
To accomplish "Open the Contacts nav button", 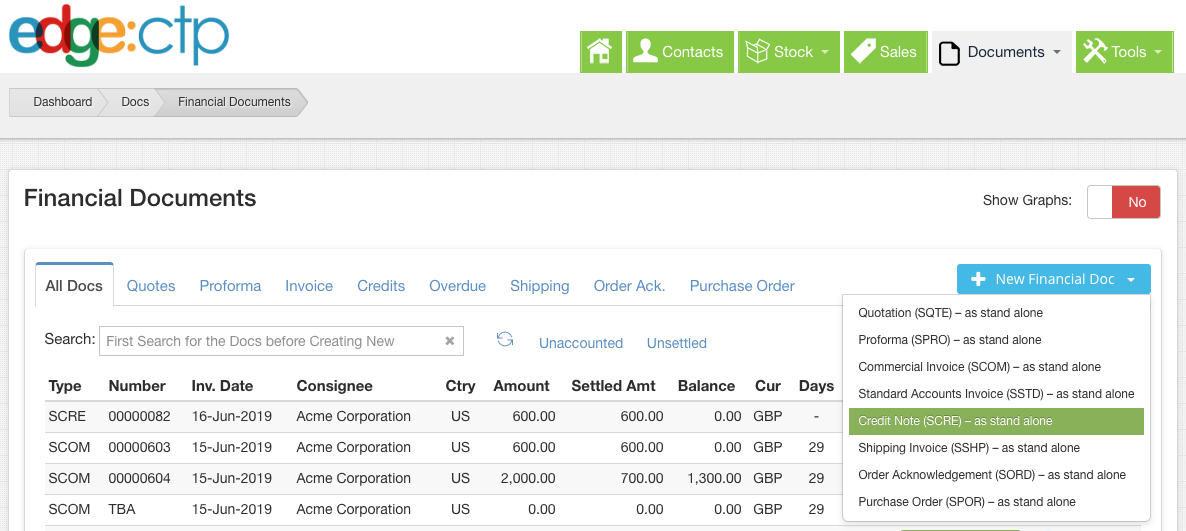I will 680,52.
